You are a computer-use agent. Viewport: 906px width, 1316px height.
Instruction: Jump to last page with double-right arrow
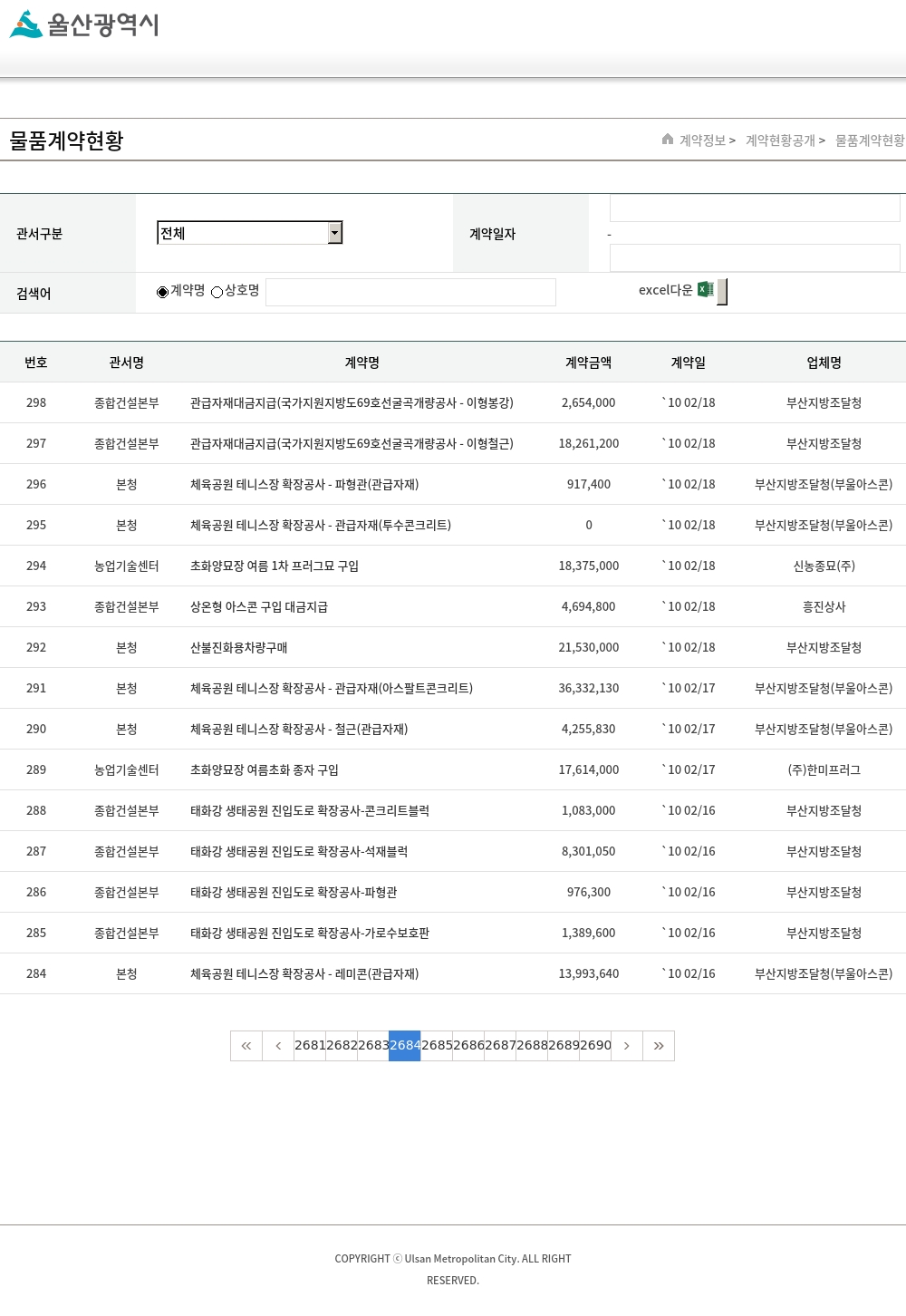(x=659, y=1046)
